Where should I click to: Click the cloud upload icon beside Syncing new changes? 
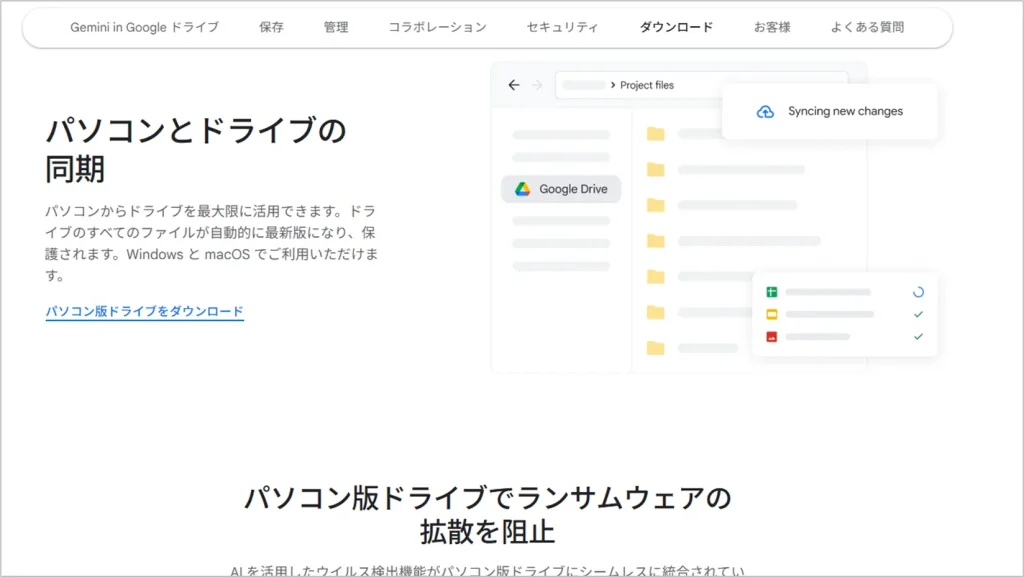pos(765,112)
